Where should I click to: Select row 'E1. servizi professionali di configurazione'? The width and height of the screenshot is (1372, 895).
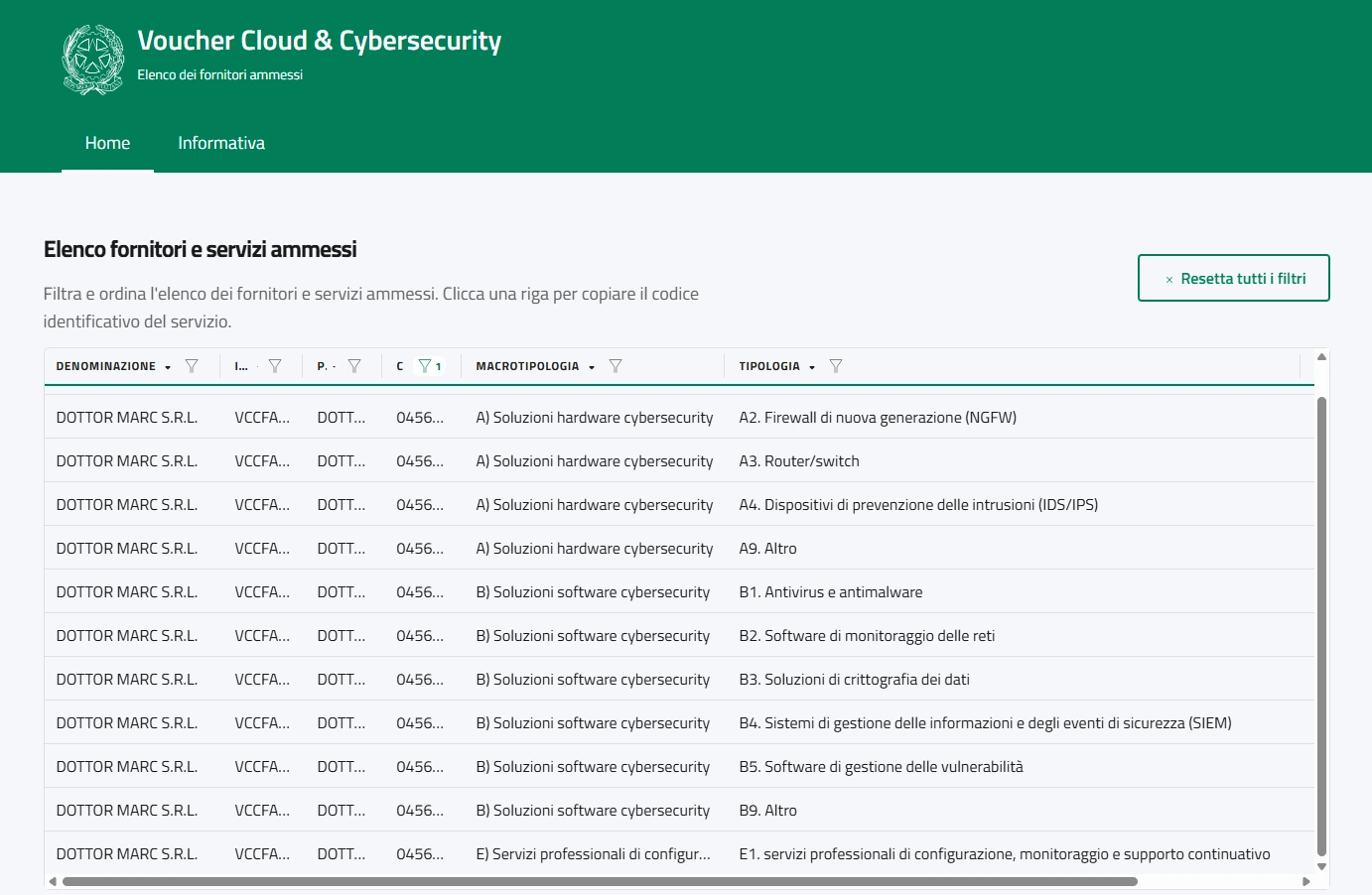click(679, 853)
